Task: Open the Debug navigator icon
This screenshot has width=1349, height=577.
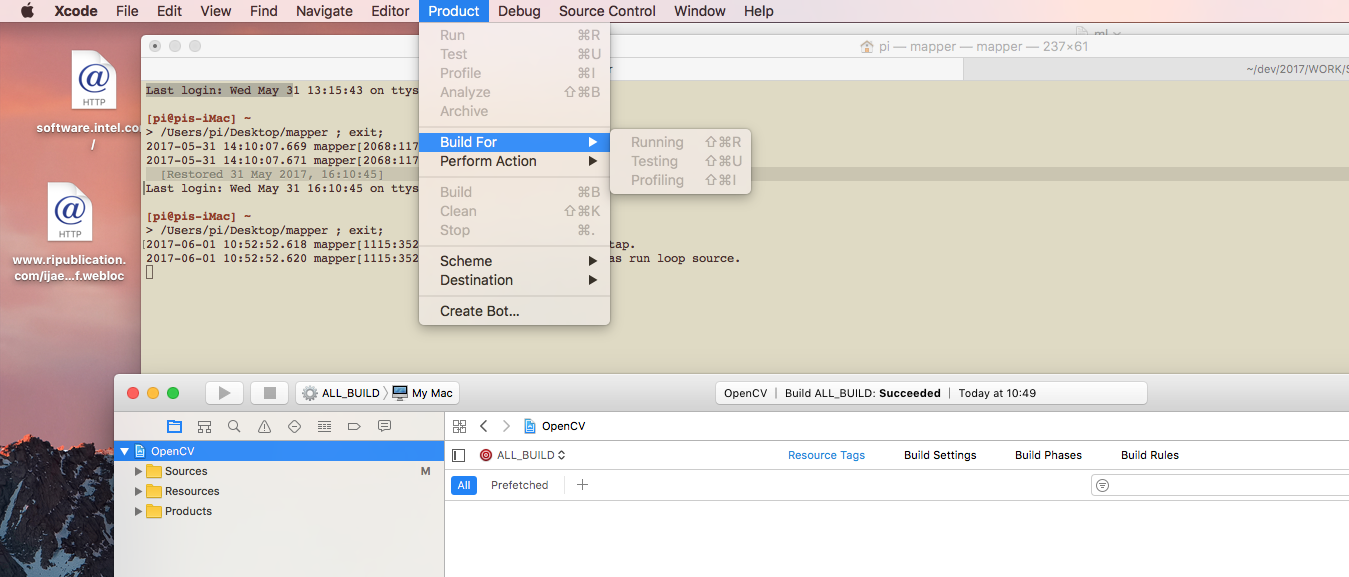Action: pyautogui.click(x=324, y=426)
